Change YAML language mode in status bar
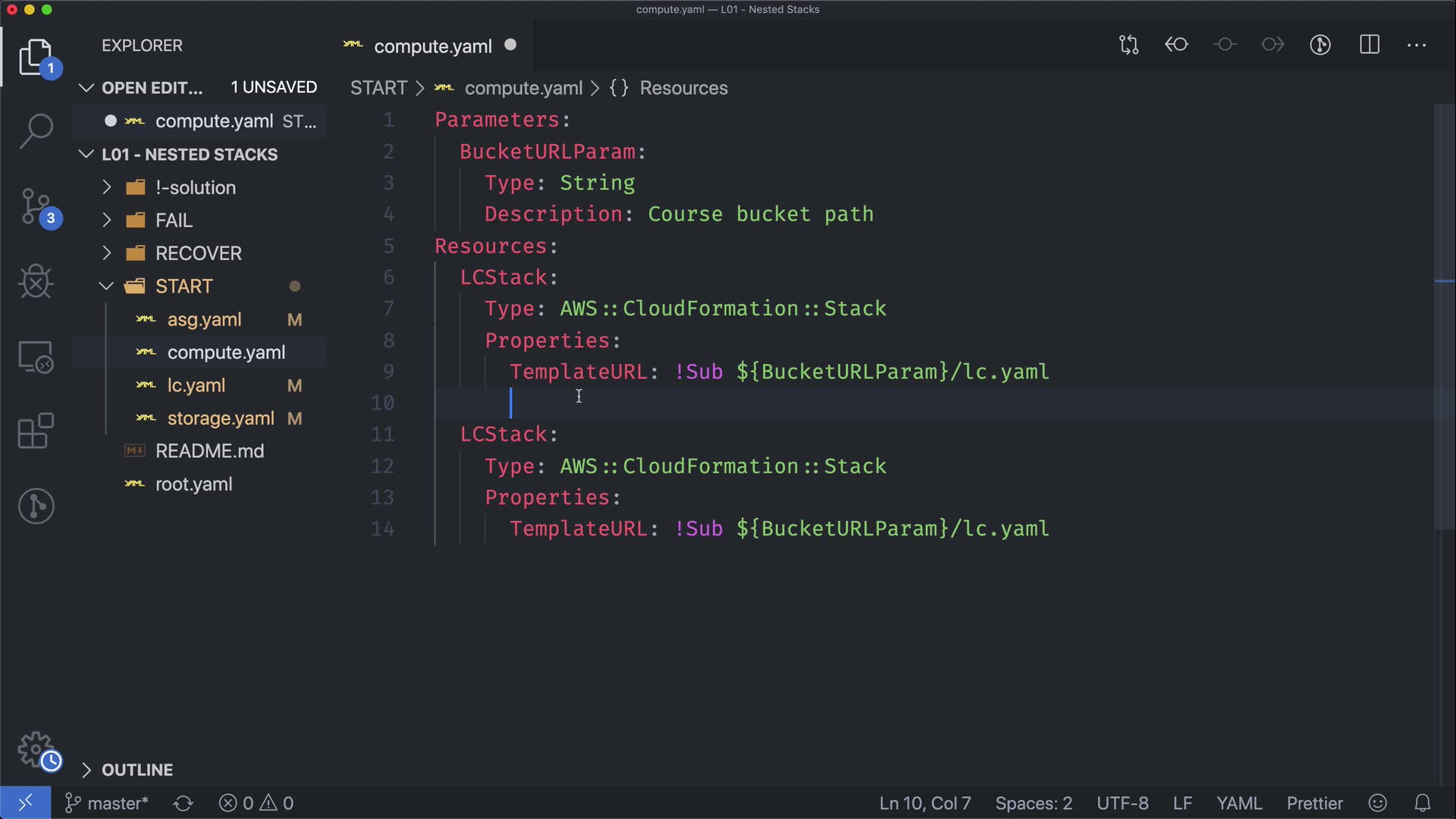The height and width of the screenshot is (819, 1456). pos(1238,803)
